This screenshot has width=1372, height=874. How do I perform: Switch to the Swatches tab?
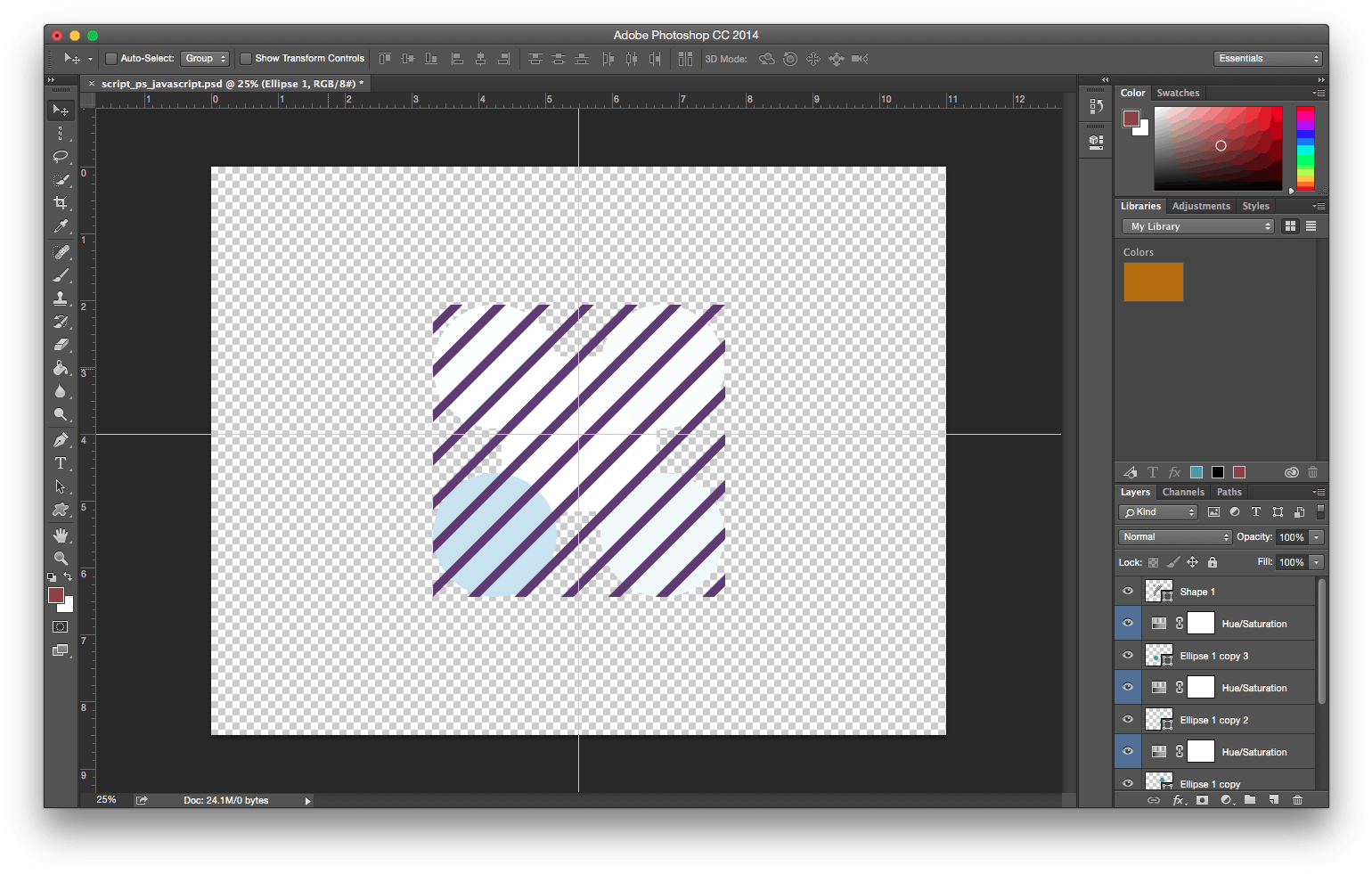1178,93
